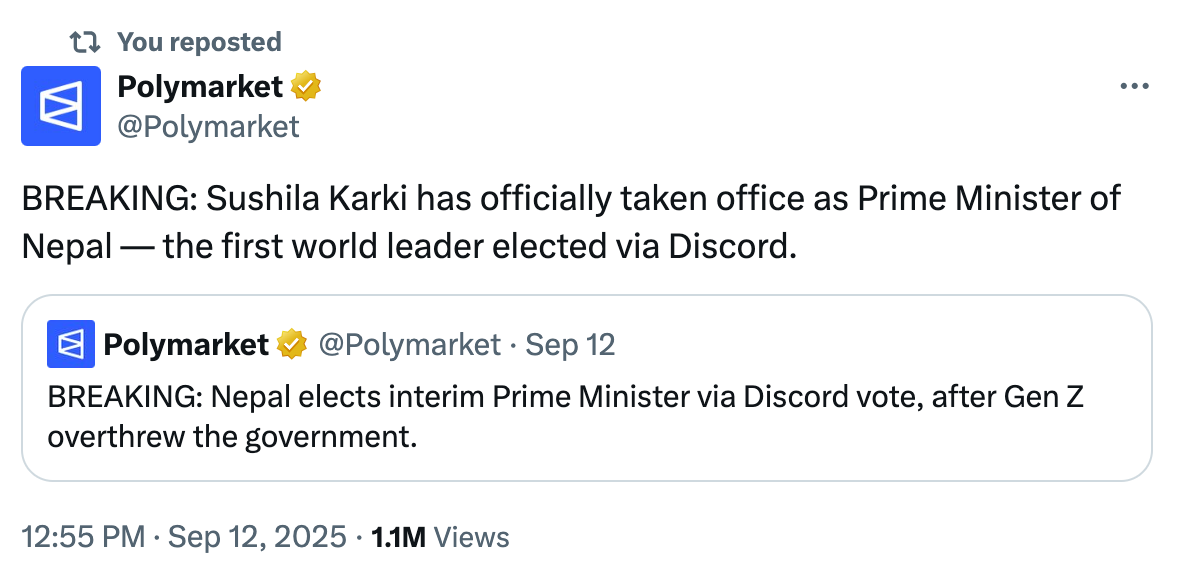Click the main tweet text about Sushila Karki
Viewport: 1184px width, 580px height.
pos(570,199)
